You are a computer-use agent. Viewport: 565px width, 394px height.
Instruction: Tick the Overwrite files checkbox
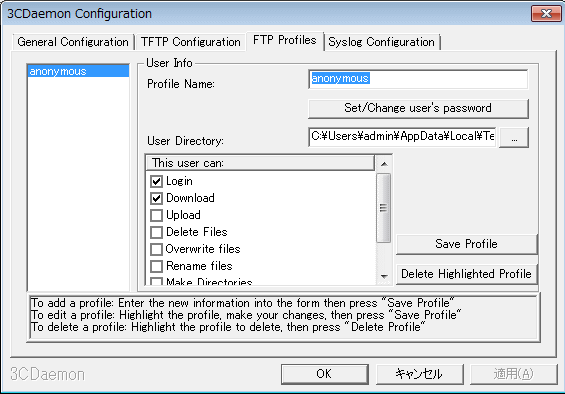tap(156, 249)
